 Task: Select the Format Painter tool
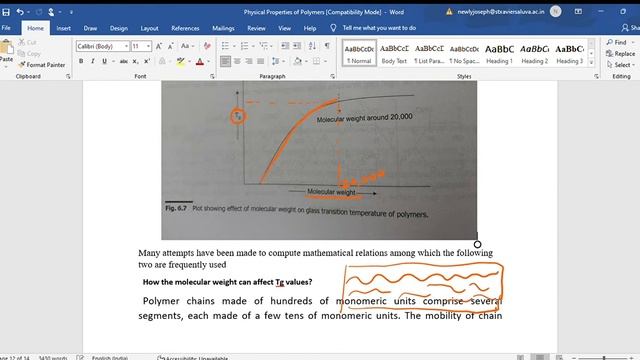pyautogui.click(x=42, y=65)
